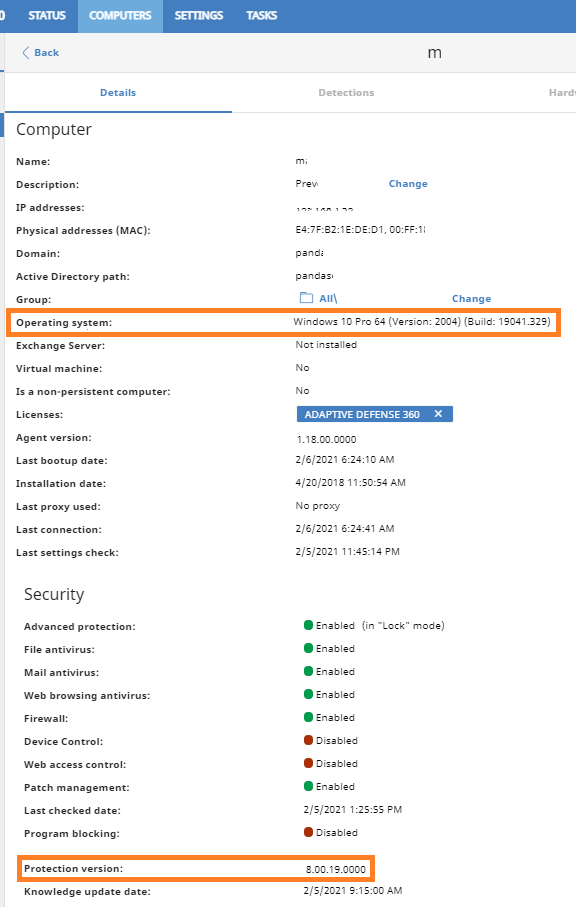Click the Active Directory path label
The height and width of the screenshot is (909, 576).
(73, 277)
